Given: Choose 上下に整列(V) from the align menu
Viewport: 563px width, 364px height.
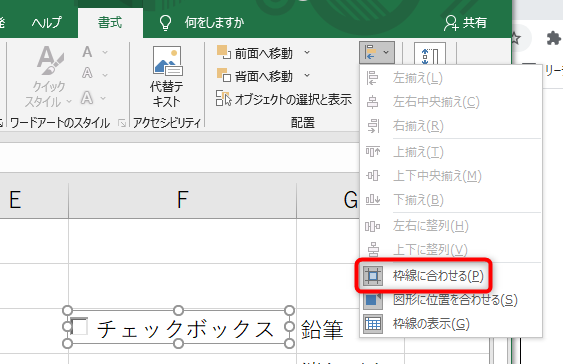Looking at the screenshot, I should click(x=451, y=249).
